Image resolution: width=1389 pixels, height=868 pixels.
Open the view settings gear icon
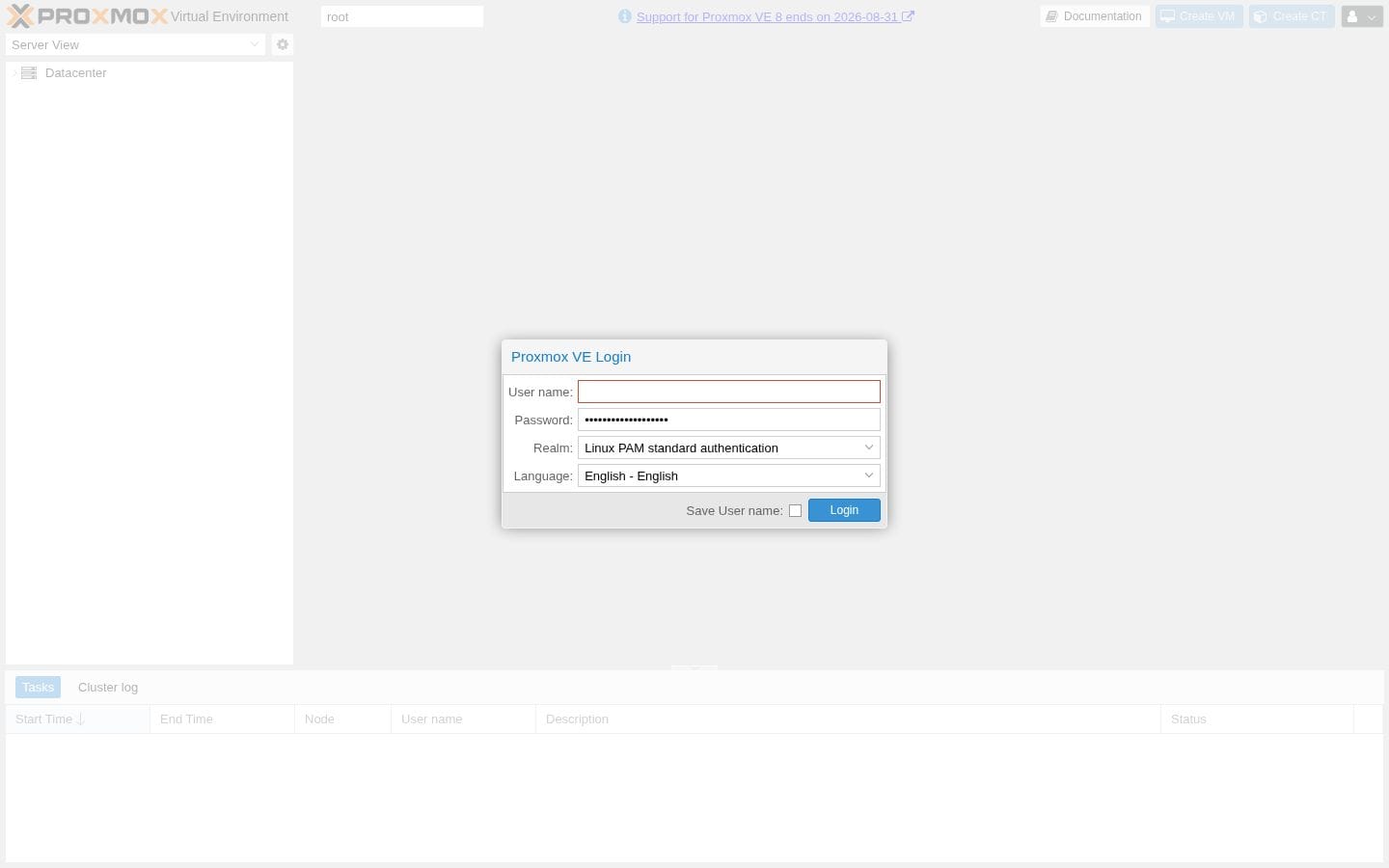pos(283,44)
